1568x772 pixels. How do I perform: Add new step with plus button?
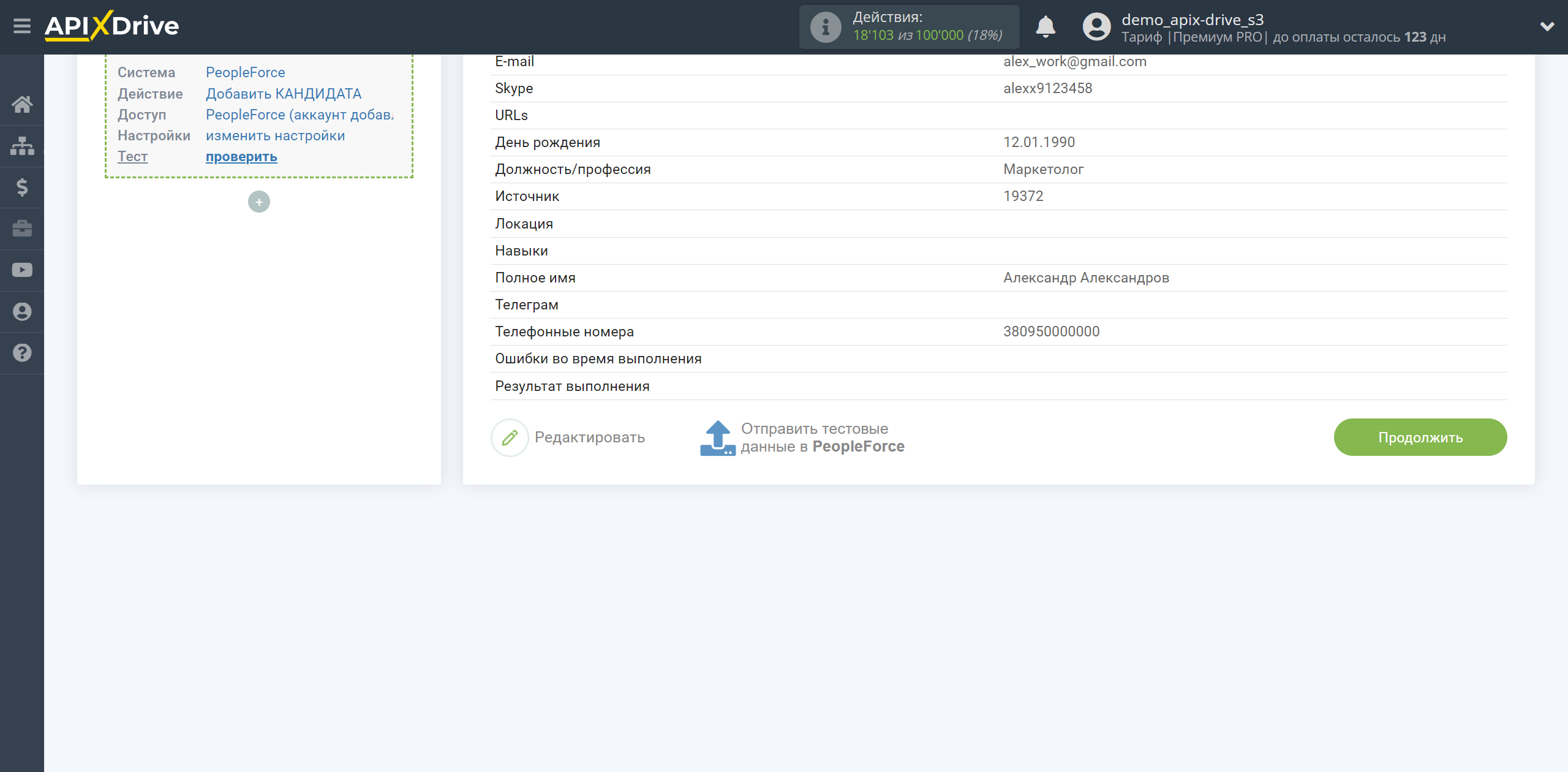point(259,202)
